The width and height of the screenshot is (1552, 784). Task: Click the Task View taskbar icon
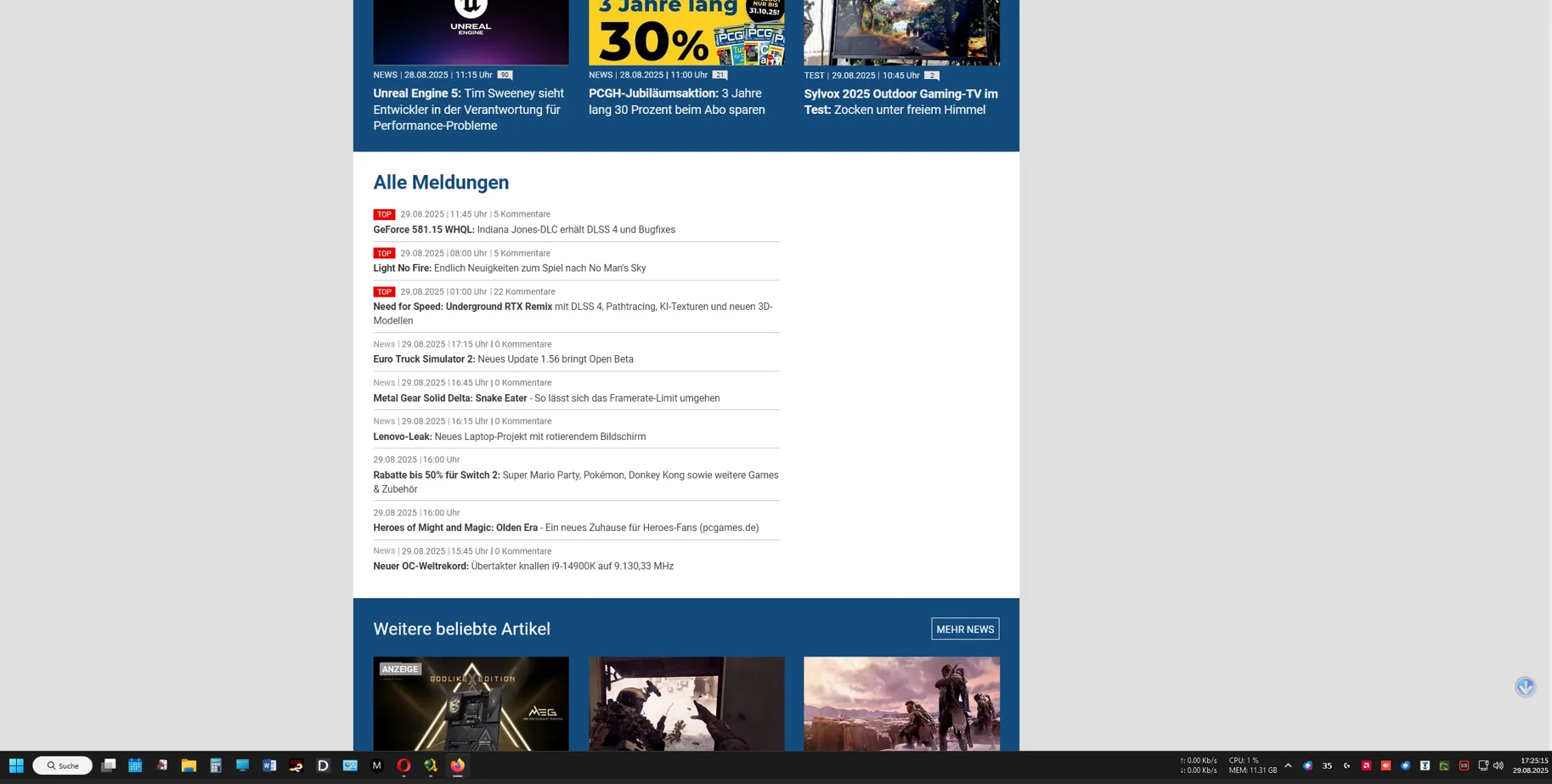[x=108, y=765]
